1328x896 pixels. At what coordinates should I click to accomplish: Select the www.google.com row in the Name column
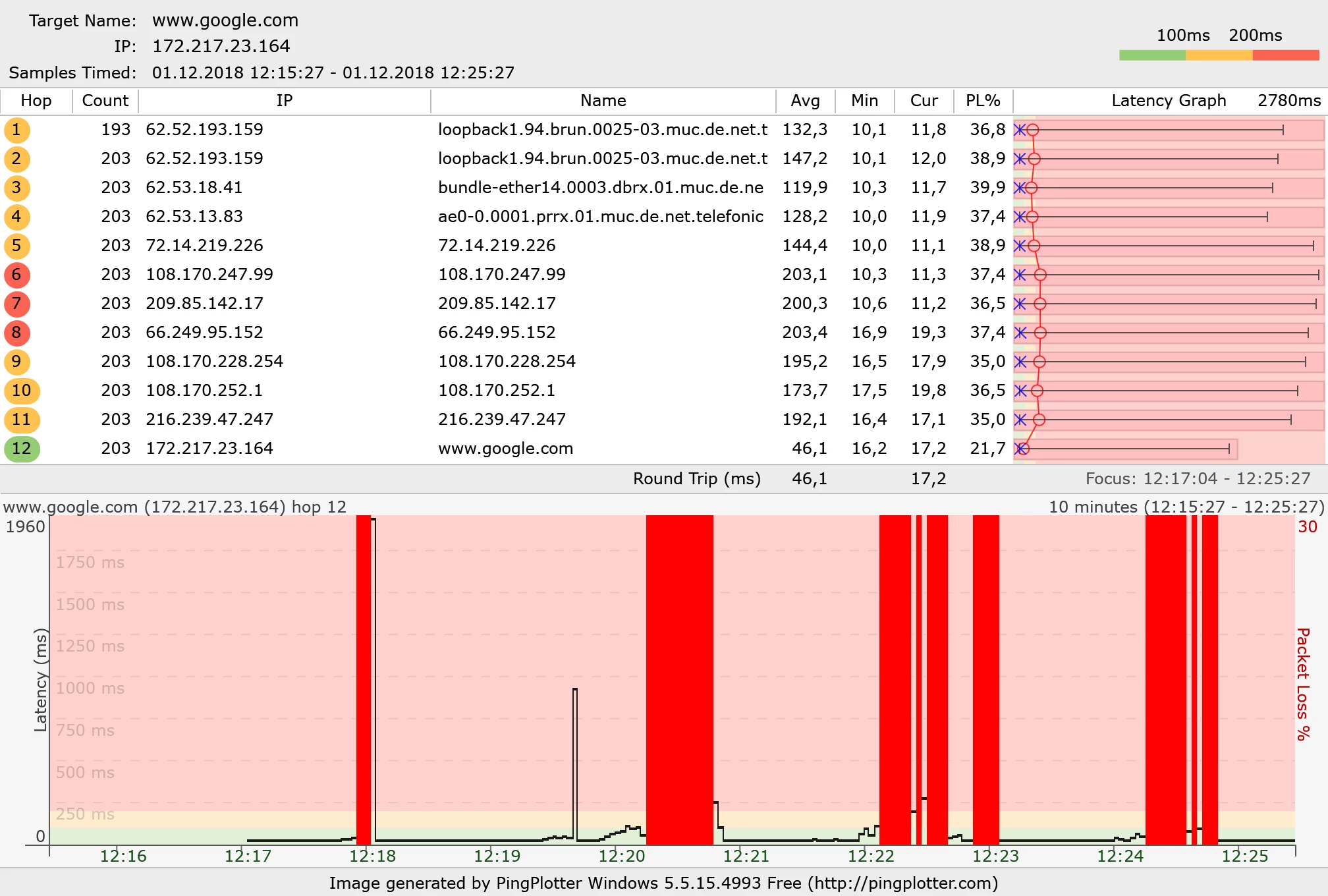tap(505, 449)
